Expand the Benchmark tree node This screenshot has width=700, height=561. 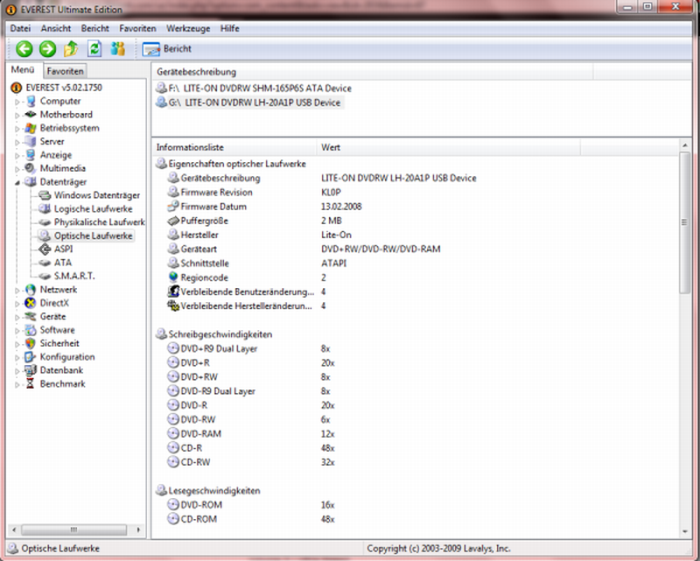point(17,384)
